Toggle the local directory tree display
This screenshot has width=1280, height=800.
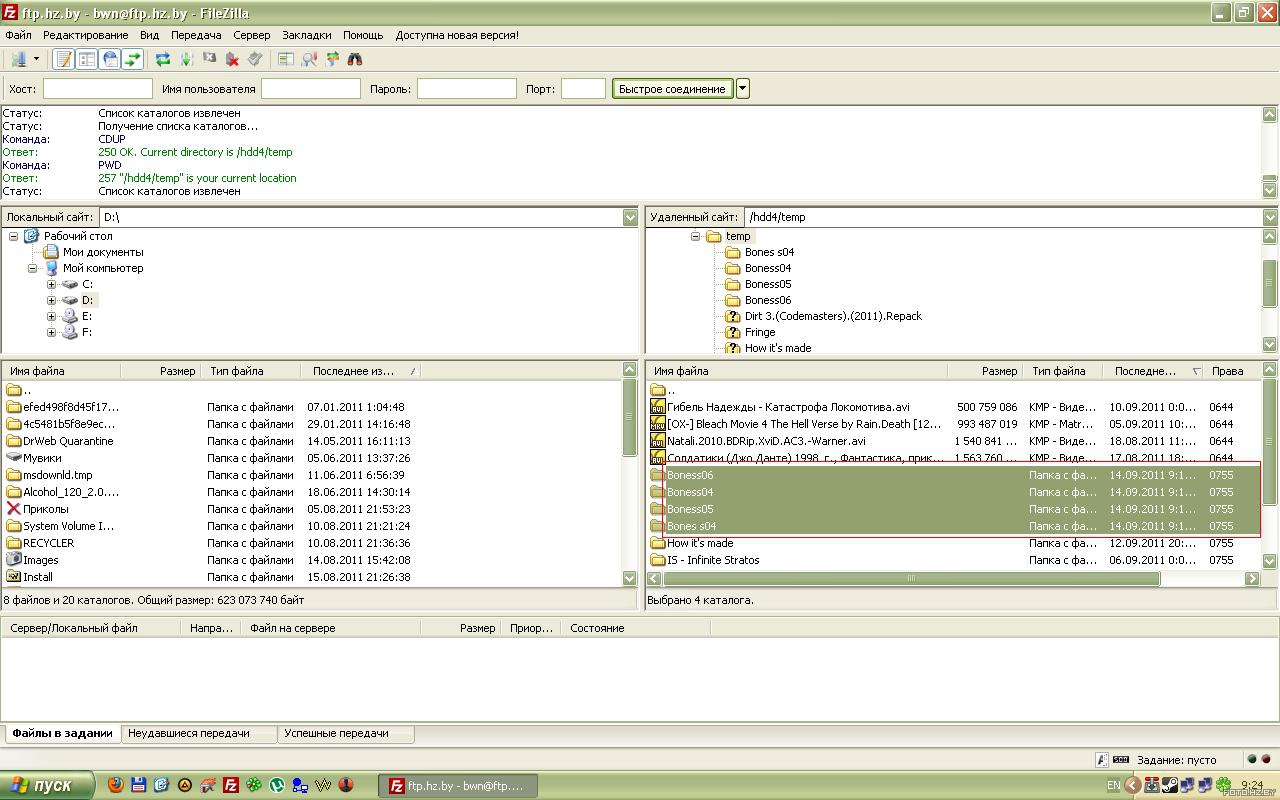87,59
